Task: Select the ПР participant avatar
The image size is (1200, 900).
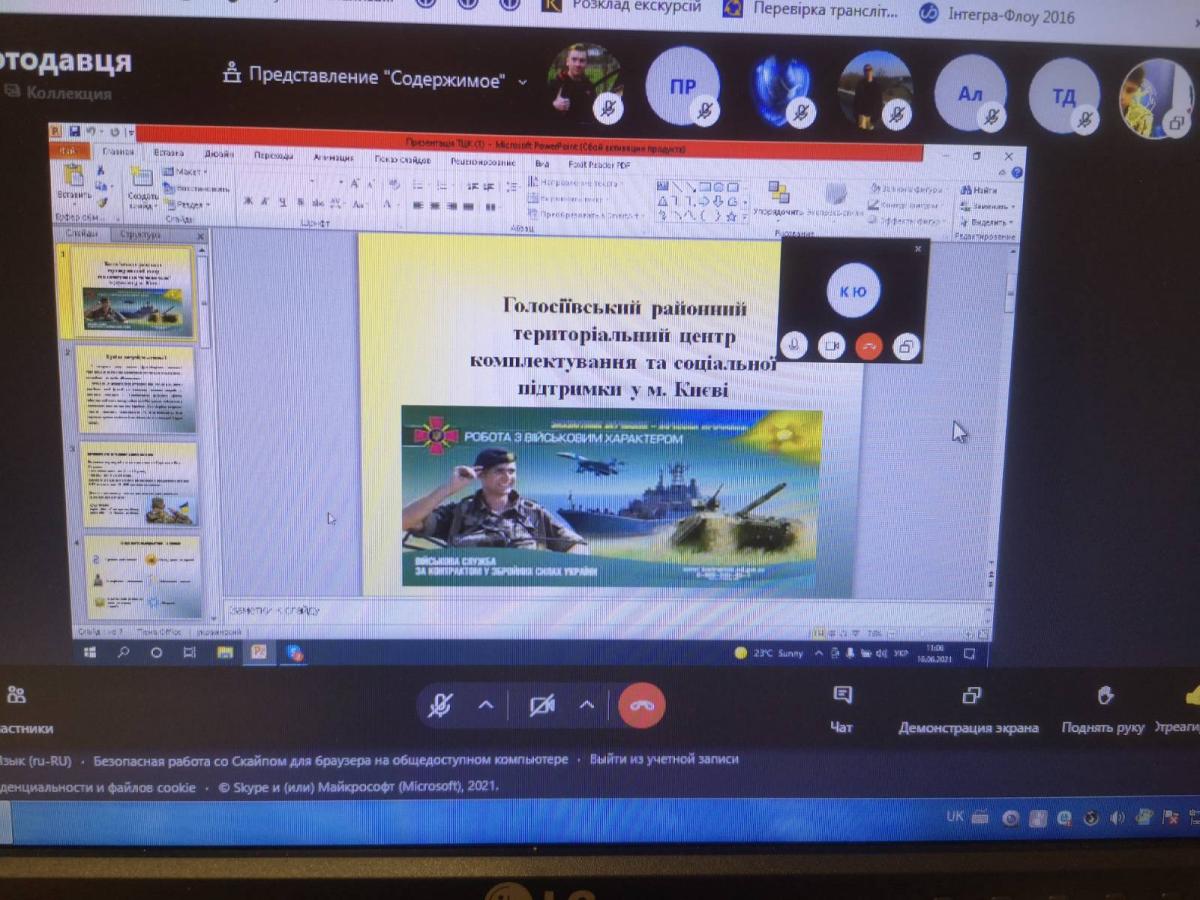Action: [683, 87]
